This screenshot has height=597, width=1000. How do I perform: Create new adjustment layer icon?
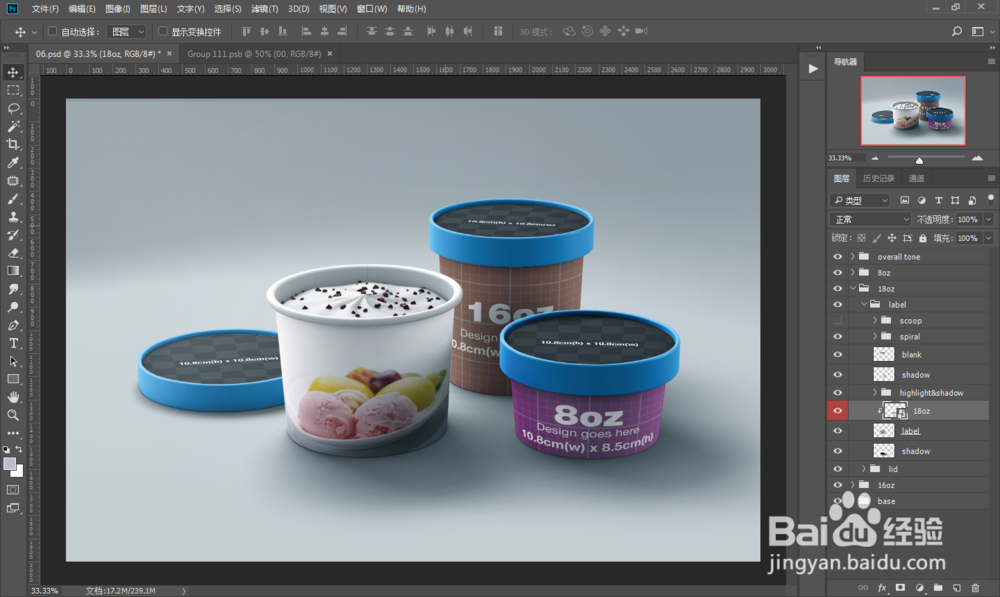click(919, 587)
